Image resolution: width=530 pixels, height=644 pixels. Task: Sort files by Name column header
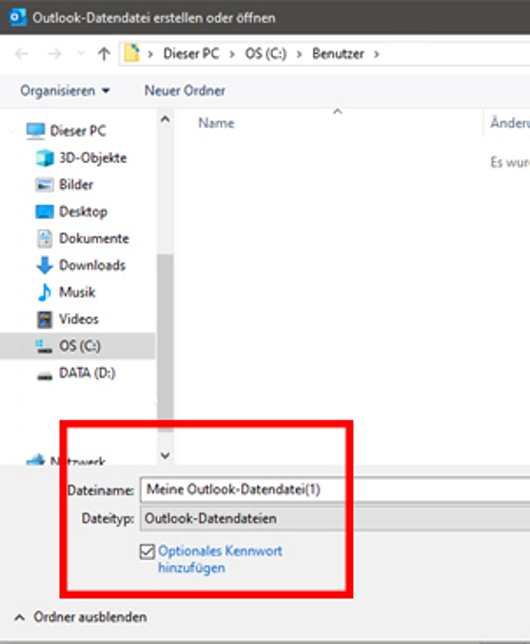217,123
